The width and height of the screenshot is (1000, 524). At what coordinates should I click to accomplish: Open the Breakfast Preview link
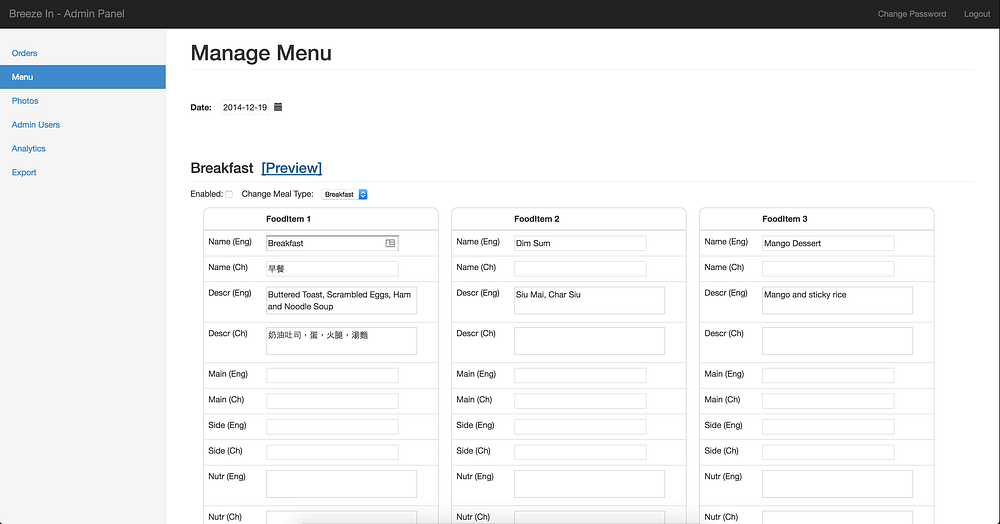(291, 168)
